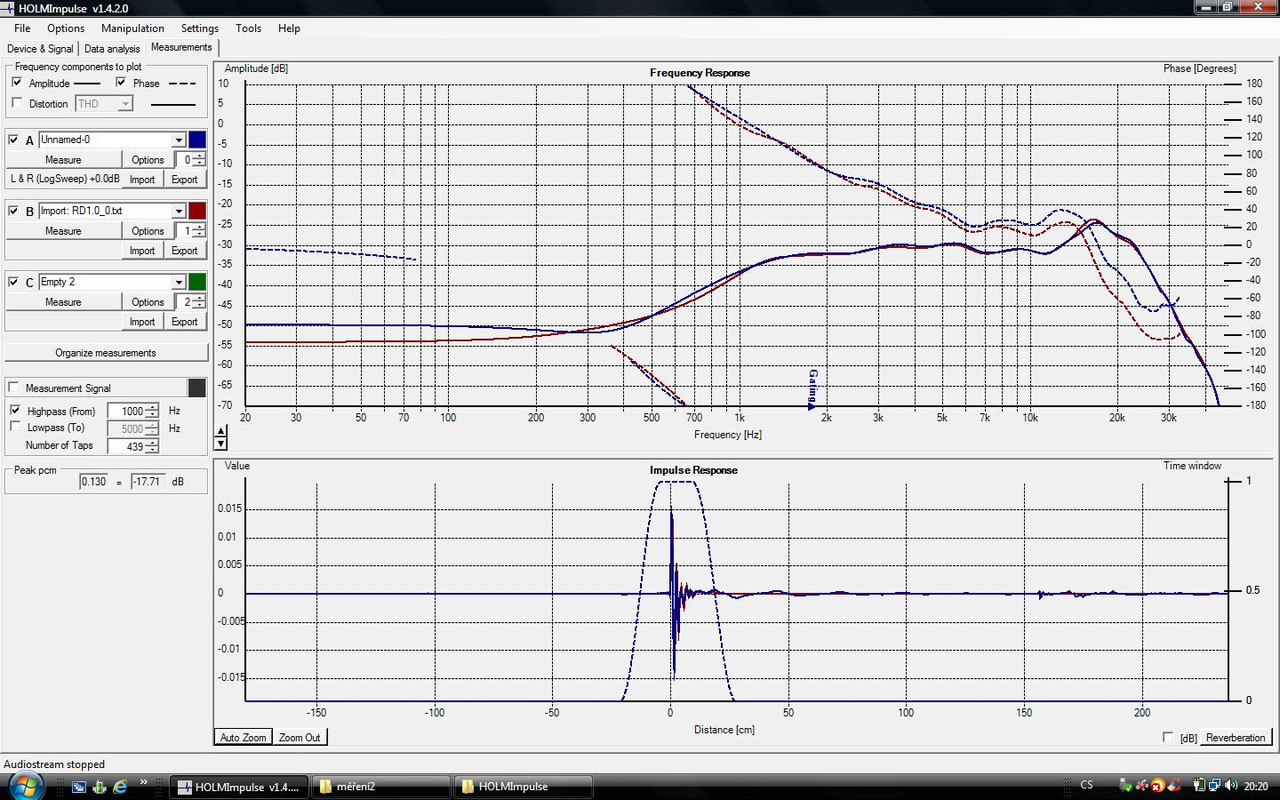Enable Distortion plotting checkbox

(x=16, y=103)
